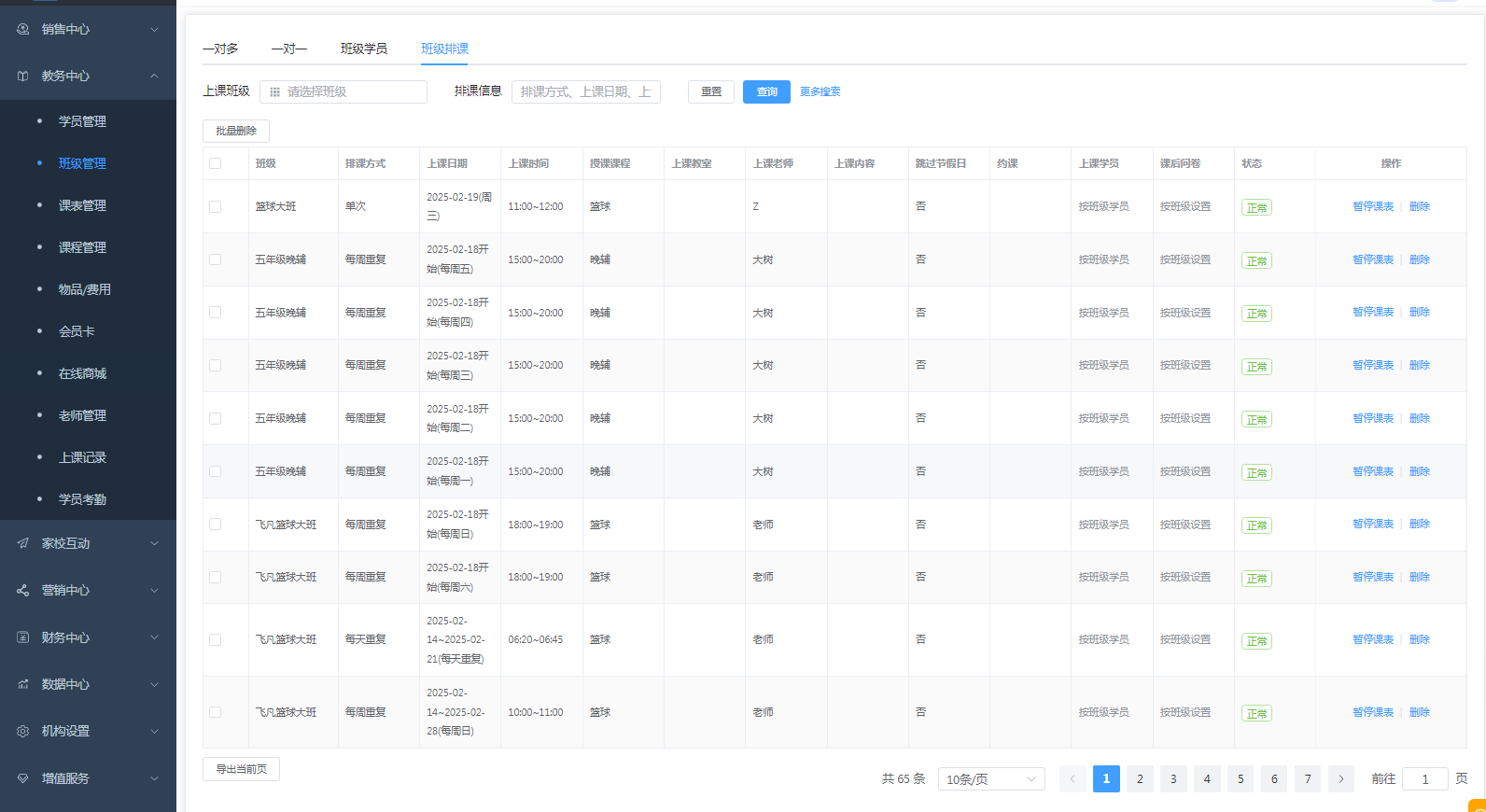
Task: Click the 增值服务 diamond icon
Action: tap(23, 778)
